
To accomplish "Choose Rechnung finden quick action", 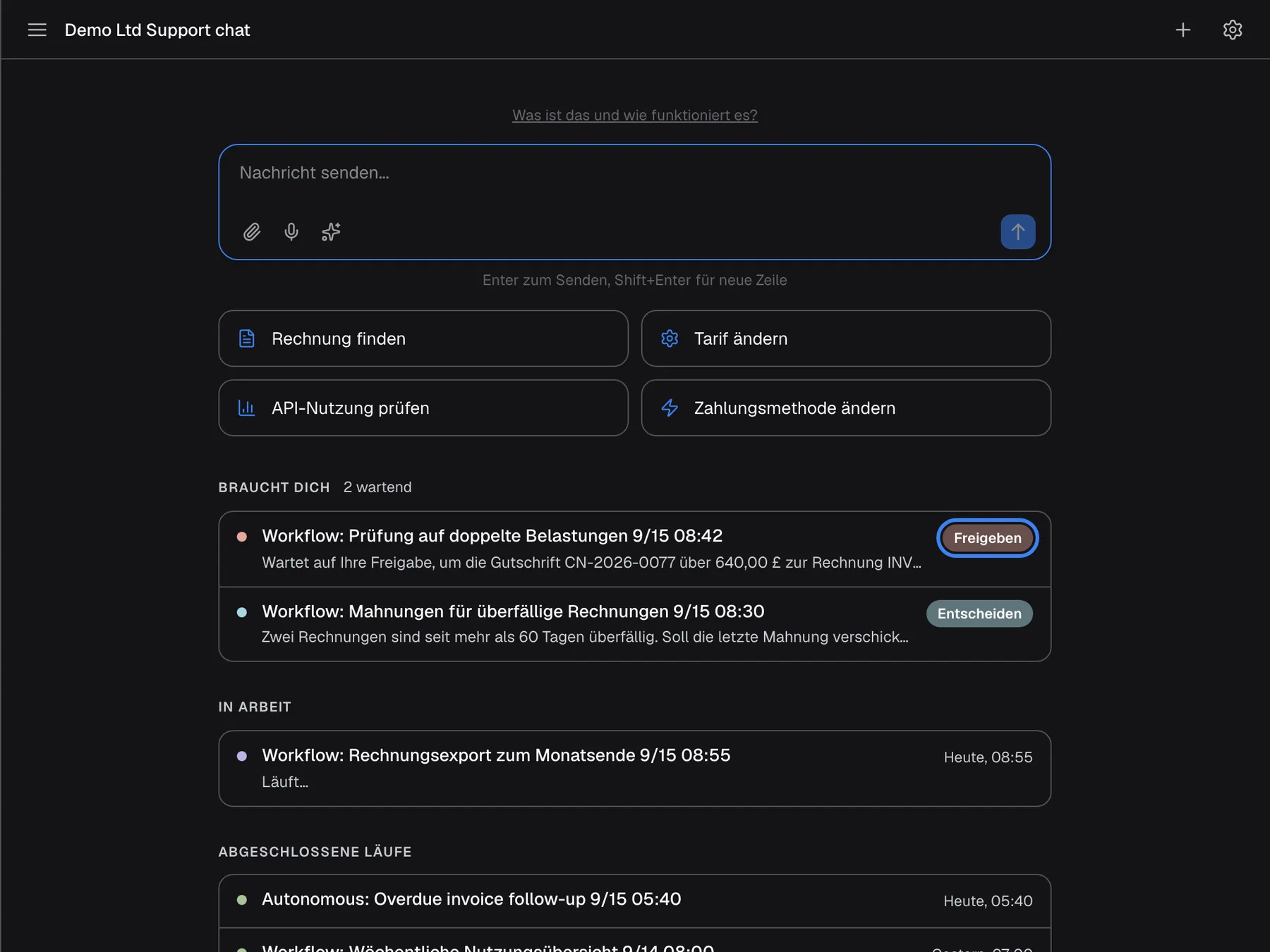I will pyautogui.click(x=423, y=338).
